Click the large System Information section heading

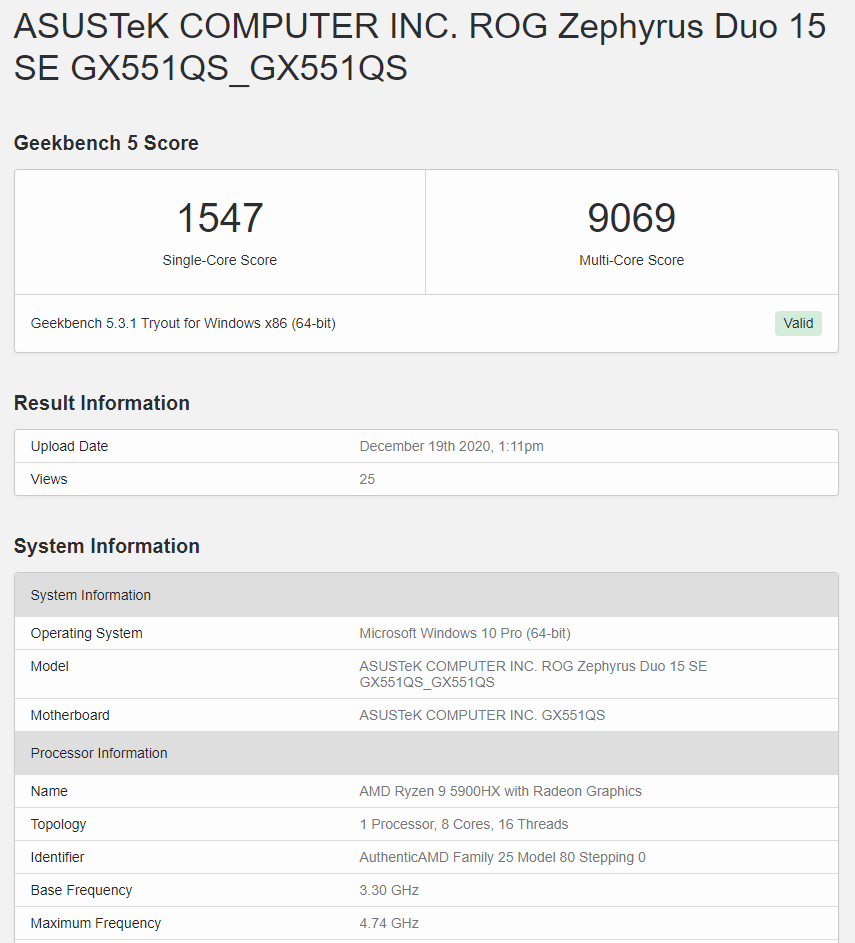point(106,546)
